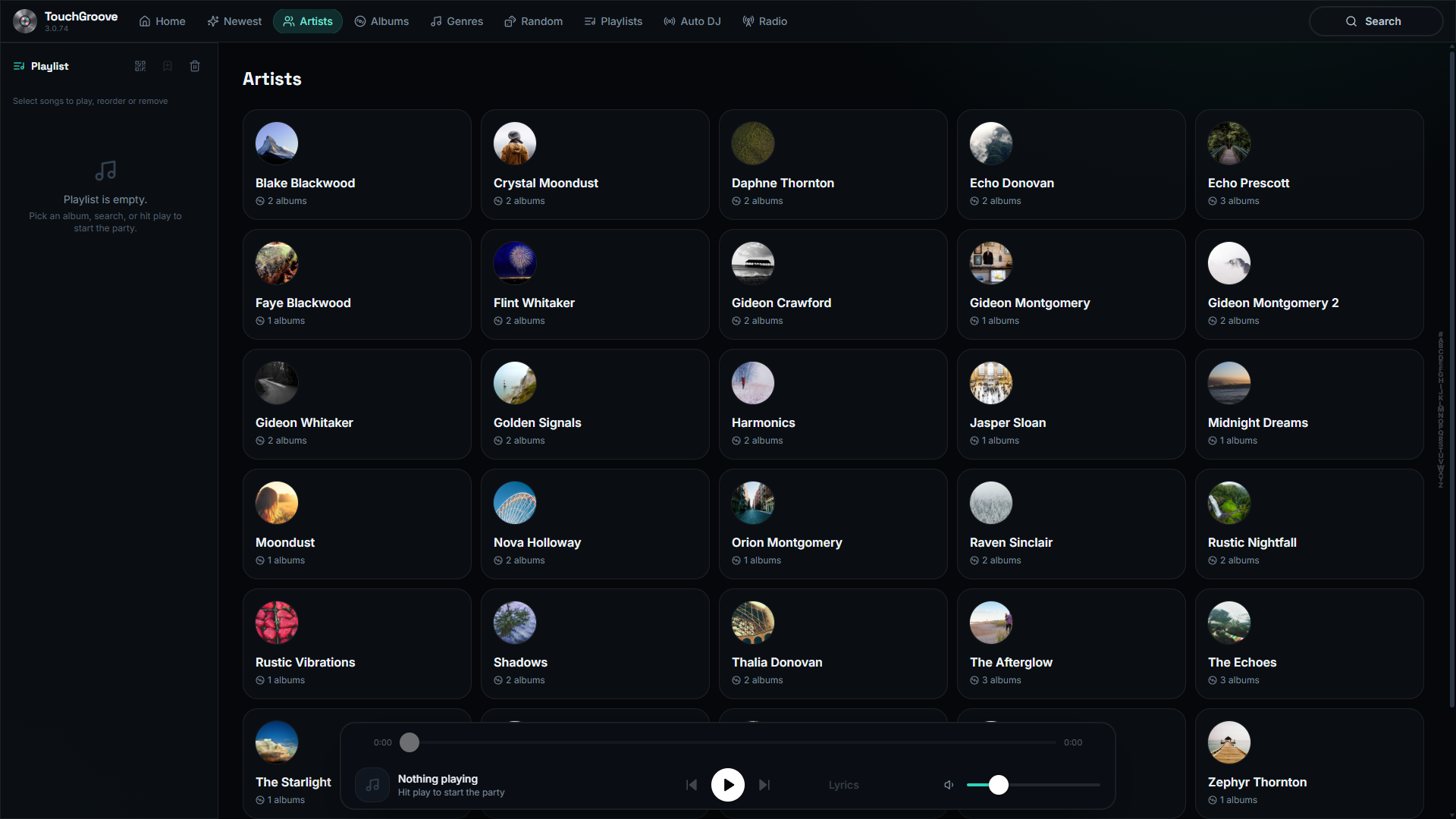Skip to next track

click(764, 785)
